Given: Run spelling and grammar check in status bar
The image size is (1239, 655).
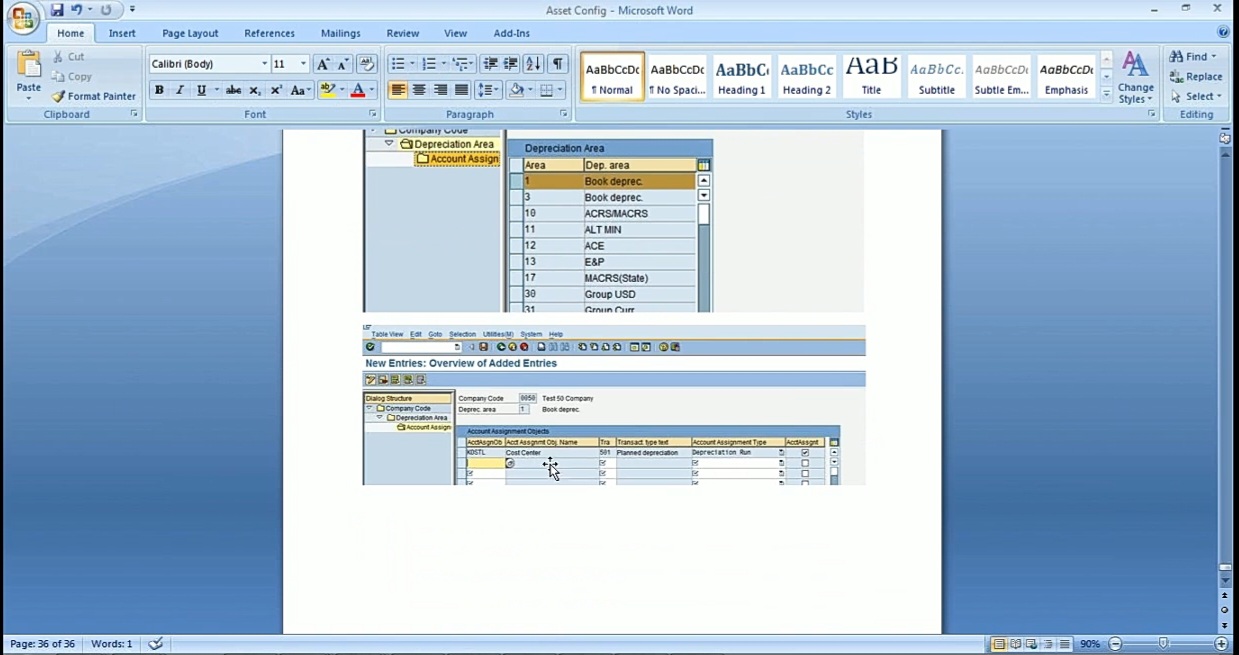Looking at the screenshot, I should (x=156, y=644).
